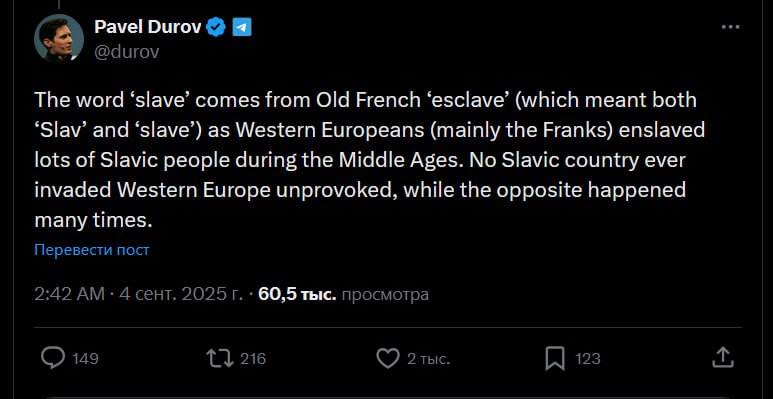Click the repost arrows icon
The image size is (773, 399).
point(220,359)
